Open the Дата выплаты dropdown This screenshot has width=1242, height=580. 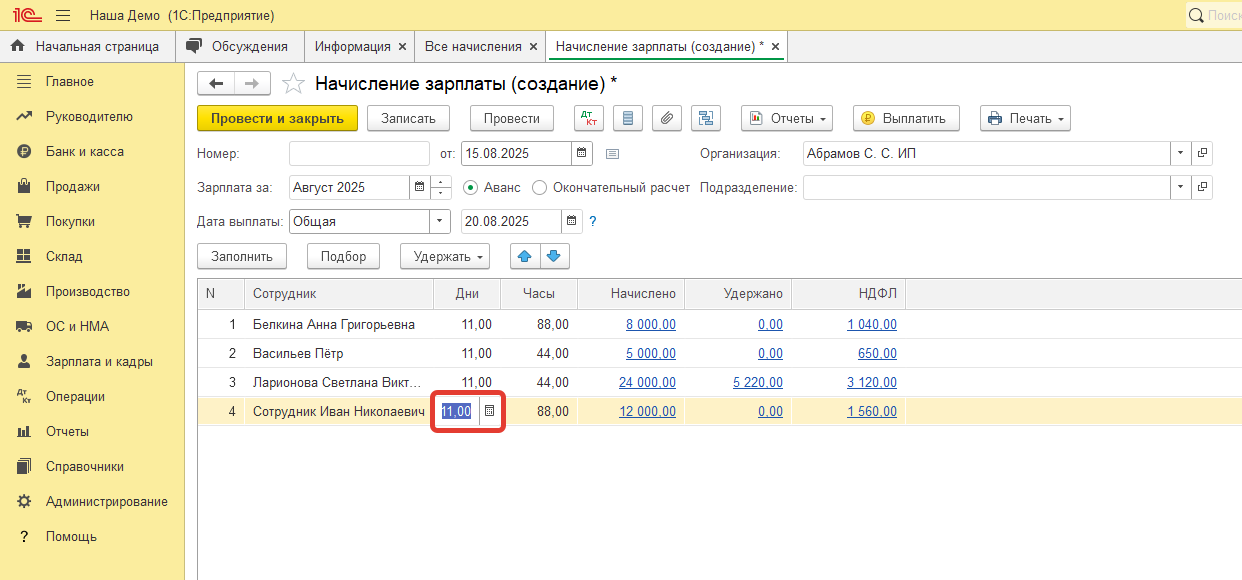[440, 221]
